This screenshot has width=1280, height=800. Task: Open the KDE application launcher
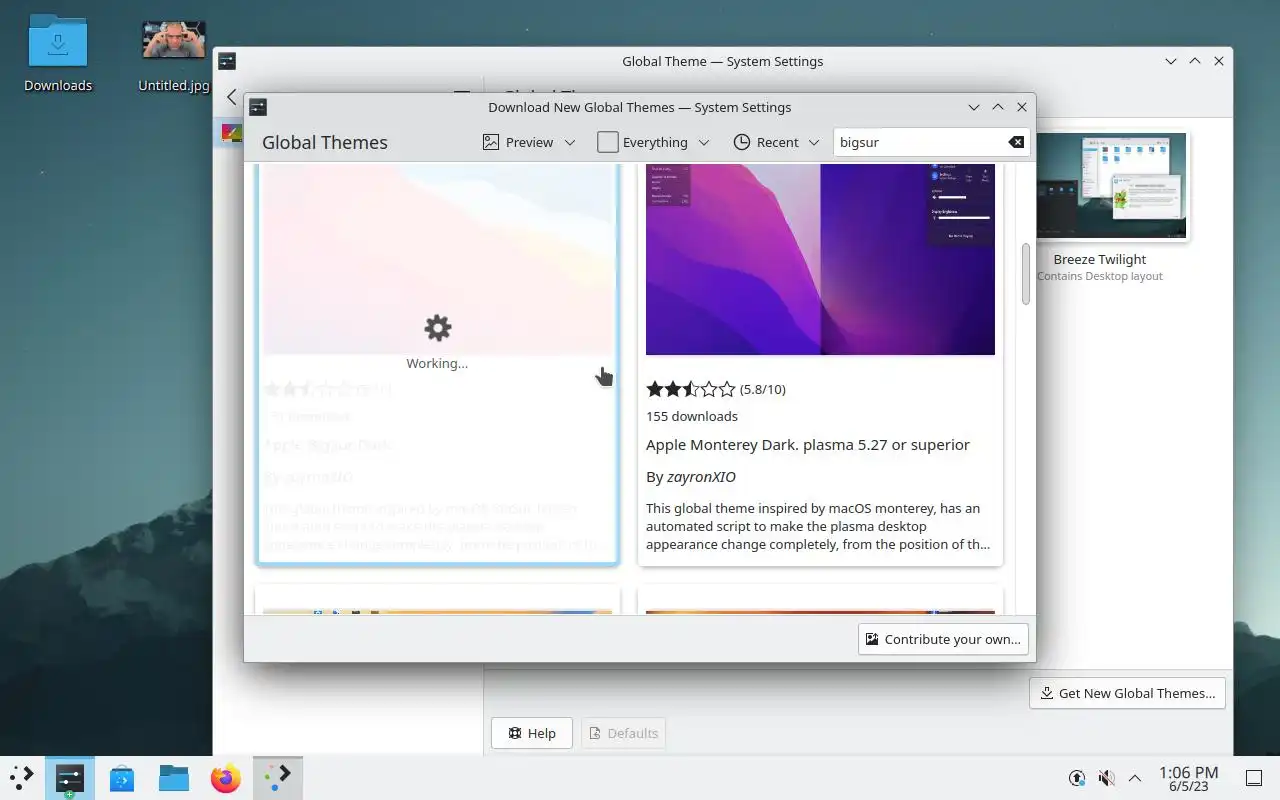21,777
